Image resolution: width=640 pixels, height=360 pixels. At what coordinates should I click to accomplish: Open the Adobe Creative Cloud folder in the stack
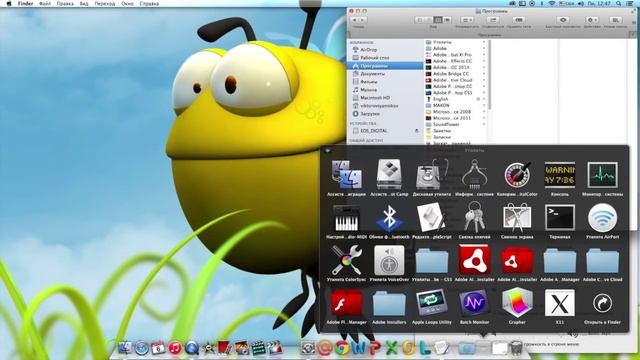602,260
